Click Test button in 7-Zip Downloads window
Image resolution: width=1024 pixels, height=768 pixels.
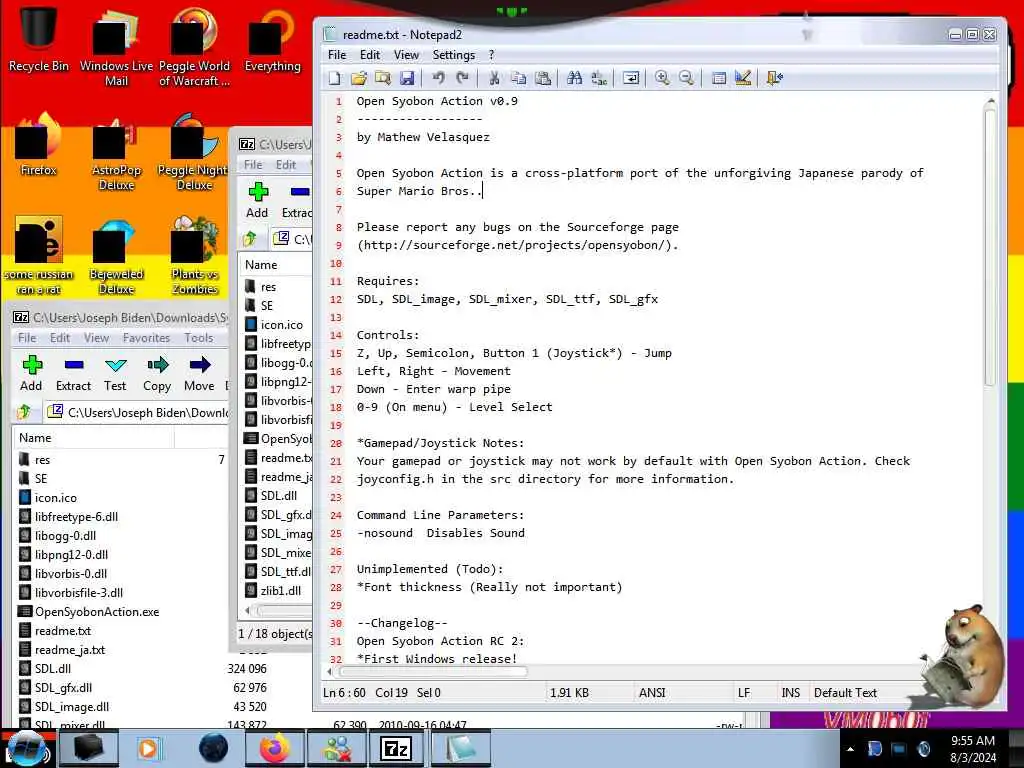coord(115,374)
